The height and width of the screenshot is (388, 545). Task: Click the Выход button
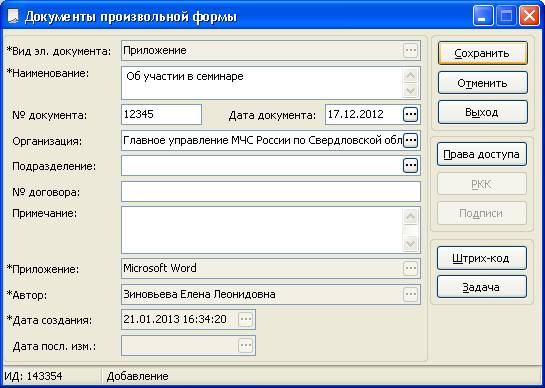pyautogui.click(x=483, y=112)
